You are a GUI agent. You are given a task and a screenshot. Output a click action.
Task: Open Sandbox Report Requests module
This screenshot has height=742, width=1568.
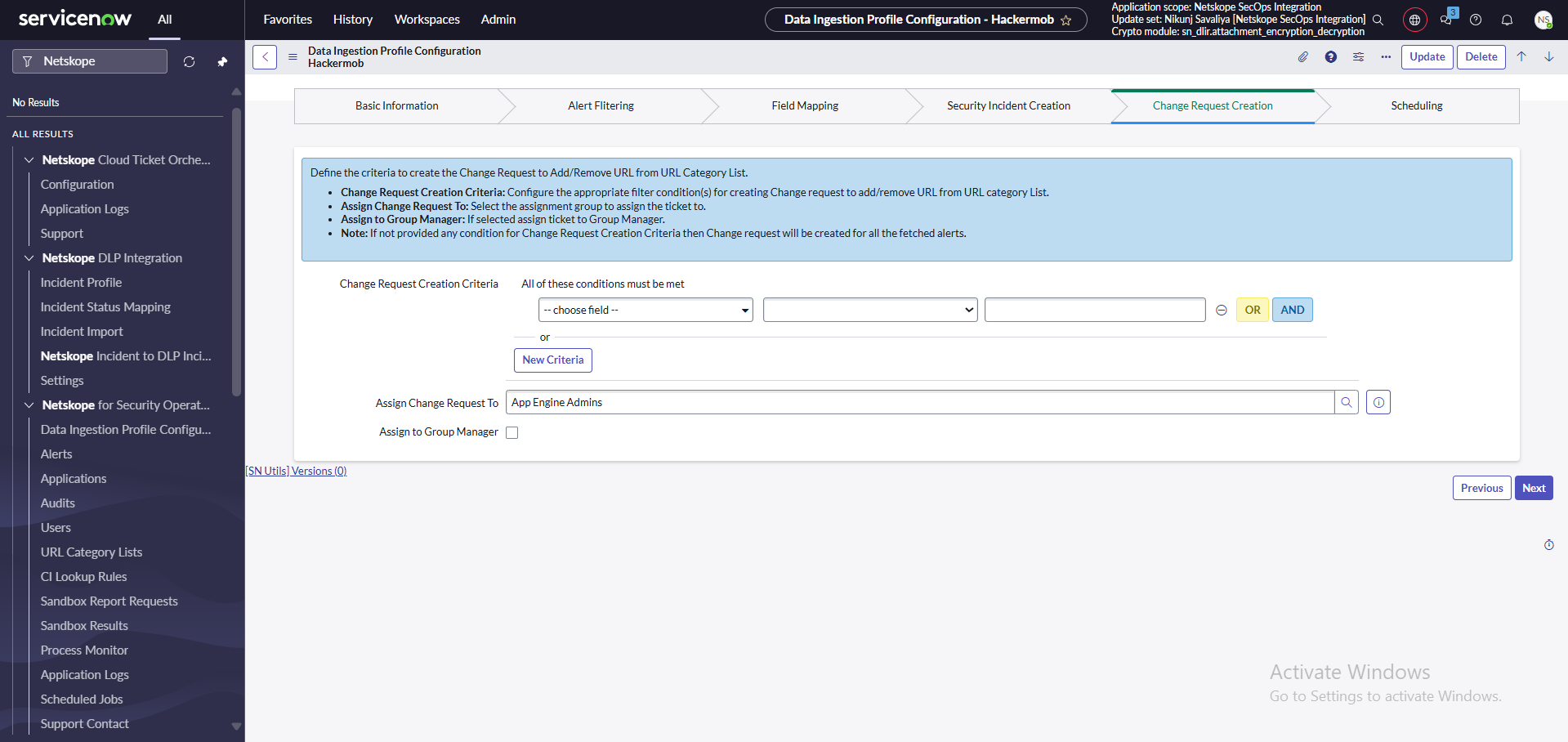tap(109, 601)
